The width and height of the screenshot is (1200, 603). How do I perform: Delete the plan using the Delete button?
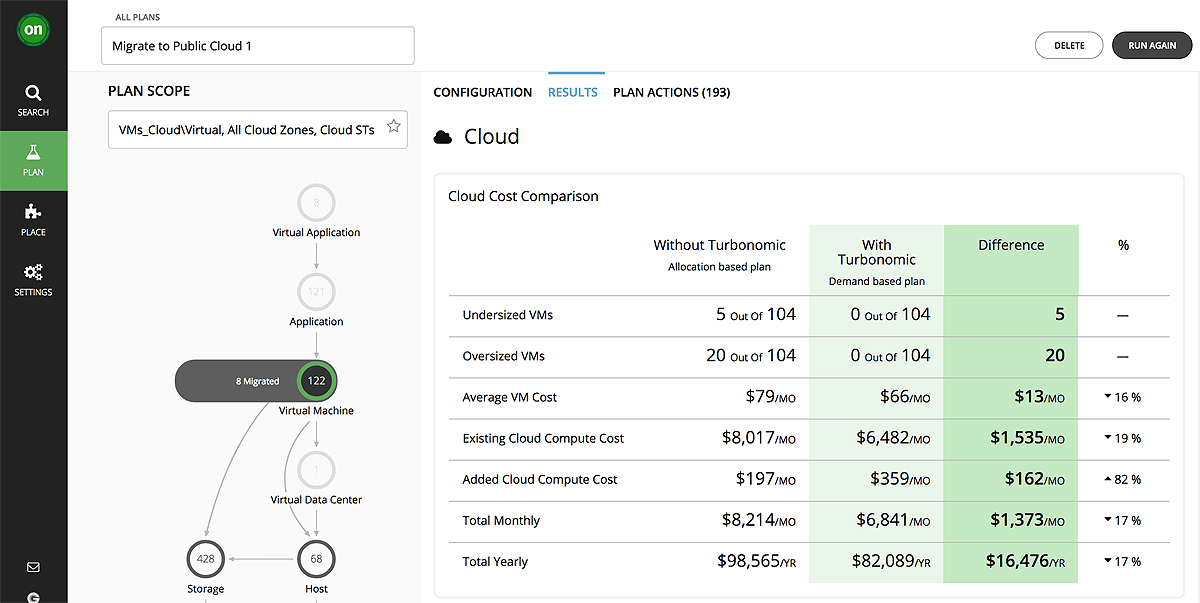coord(1069,45)
